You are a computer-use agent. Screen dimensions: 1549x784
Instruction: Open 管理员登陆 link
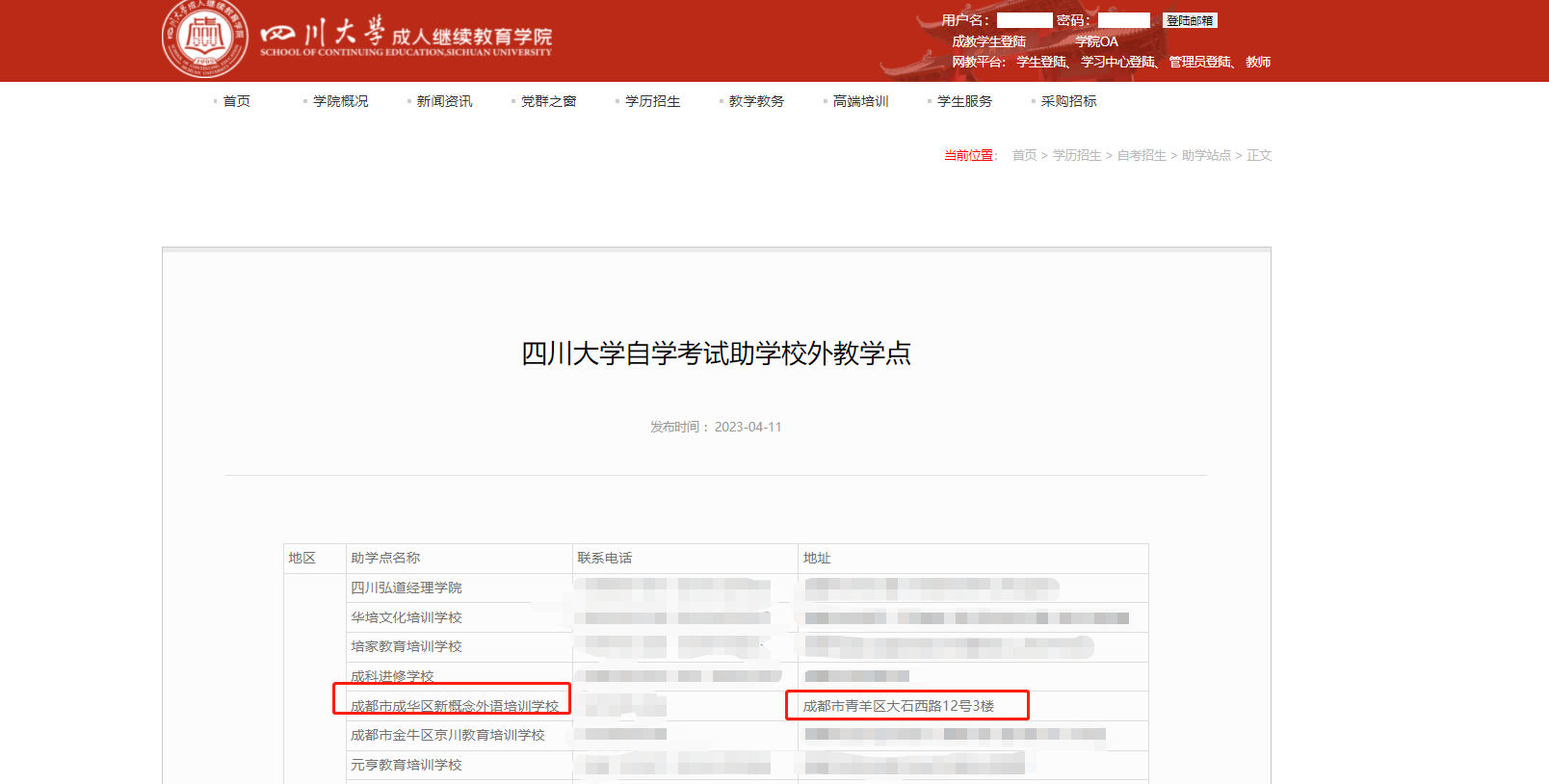click(x=1199, y=62)
